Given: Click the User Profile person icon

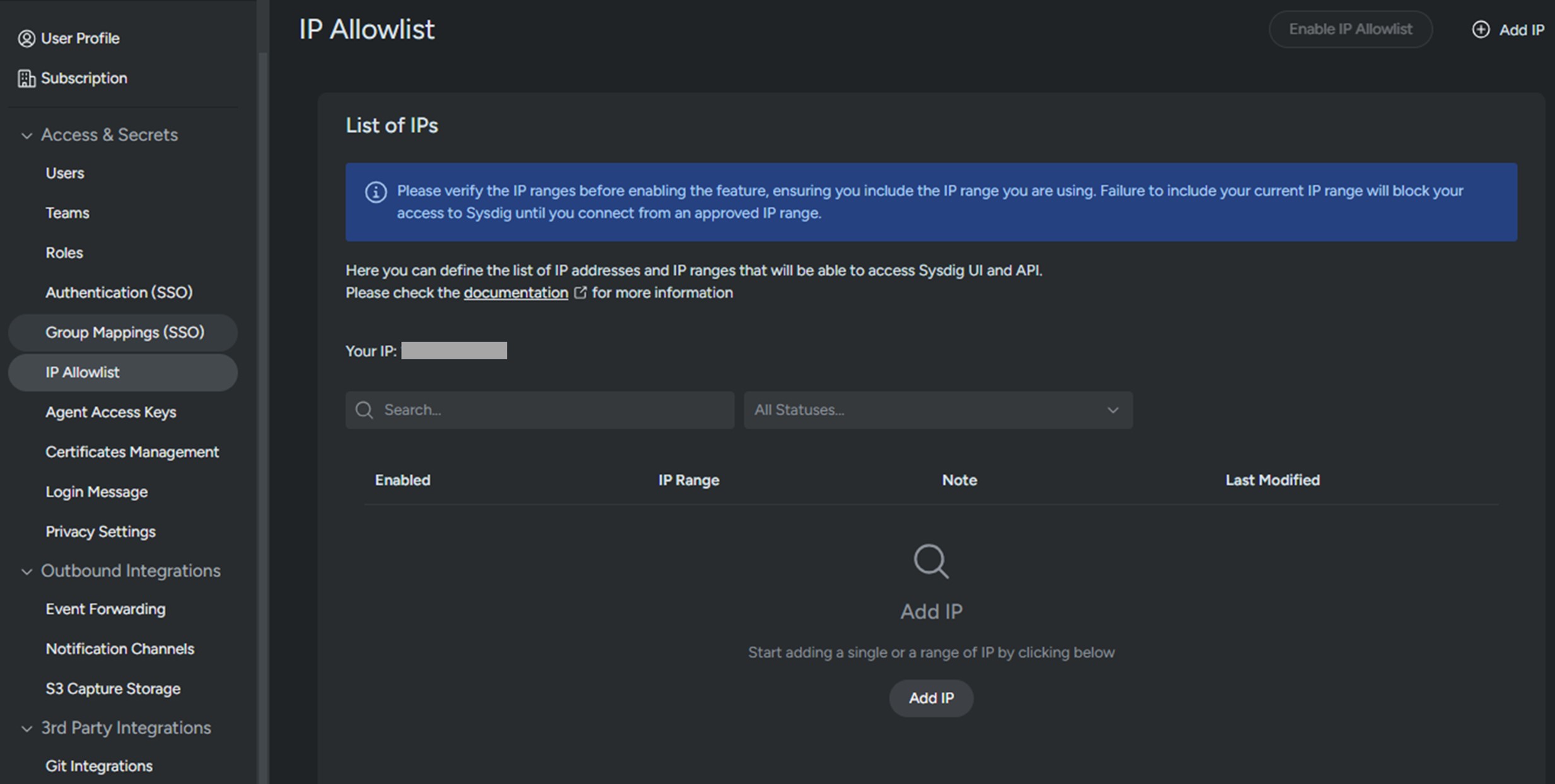Looking at the screenshot, I should [26, 38].
